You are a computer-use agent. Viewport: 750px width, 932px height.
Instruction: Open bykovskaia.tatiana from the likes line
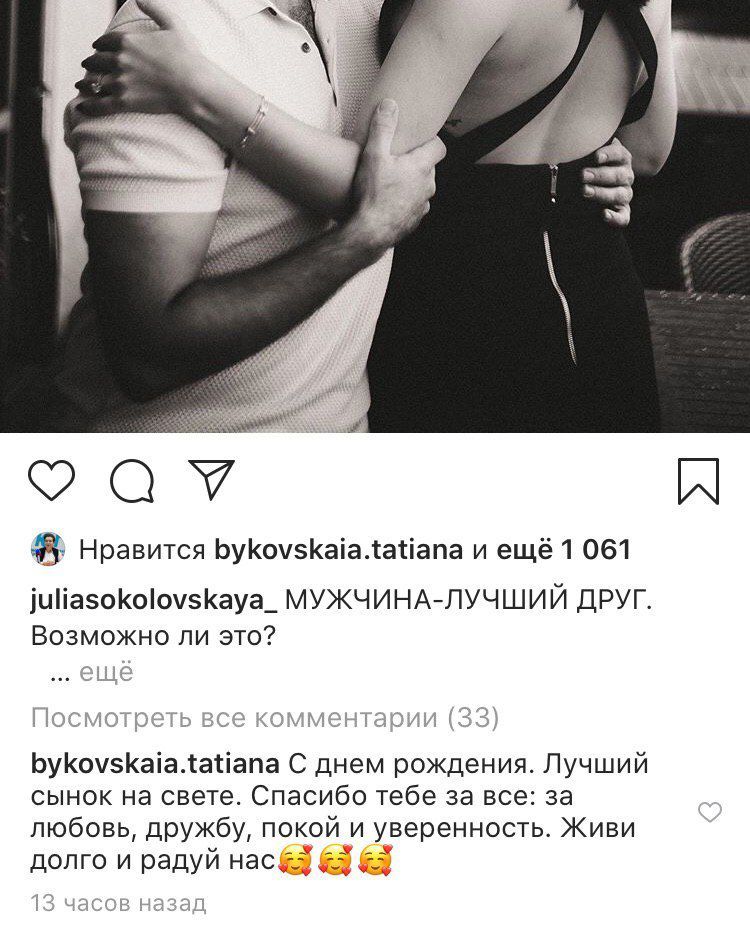(x=338, y=549)
